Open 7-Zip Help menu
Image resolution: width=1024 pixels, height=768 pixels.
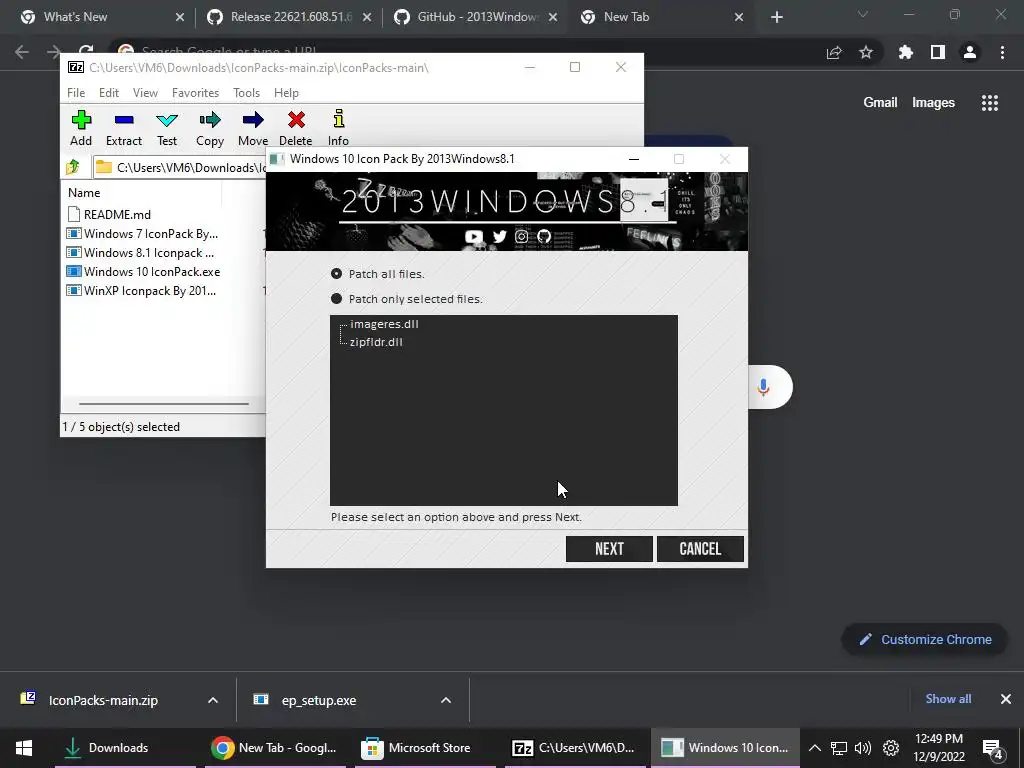point(286,93)
